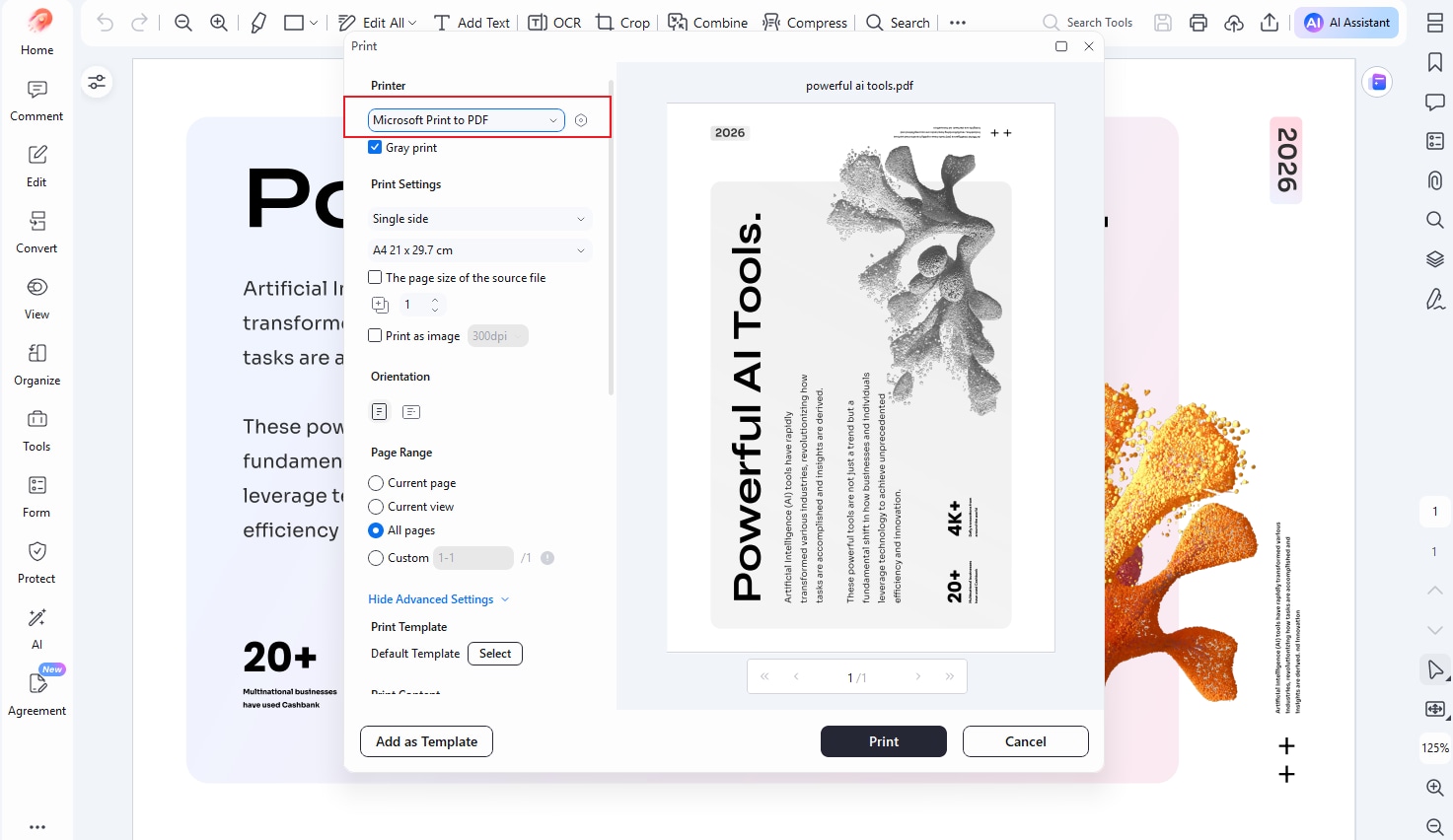
Task: Click Add Text in toolbar
Action: click(472, 22)
